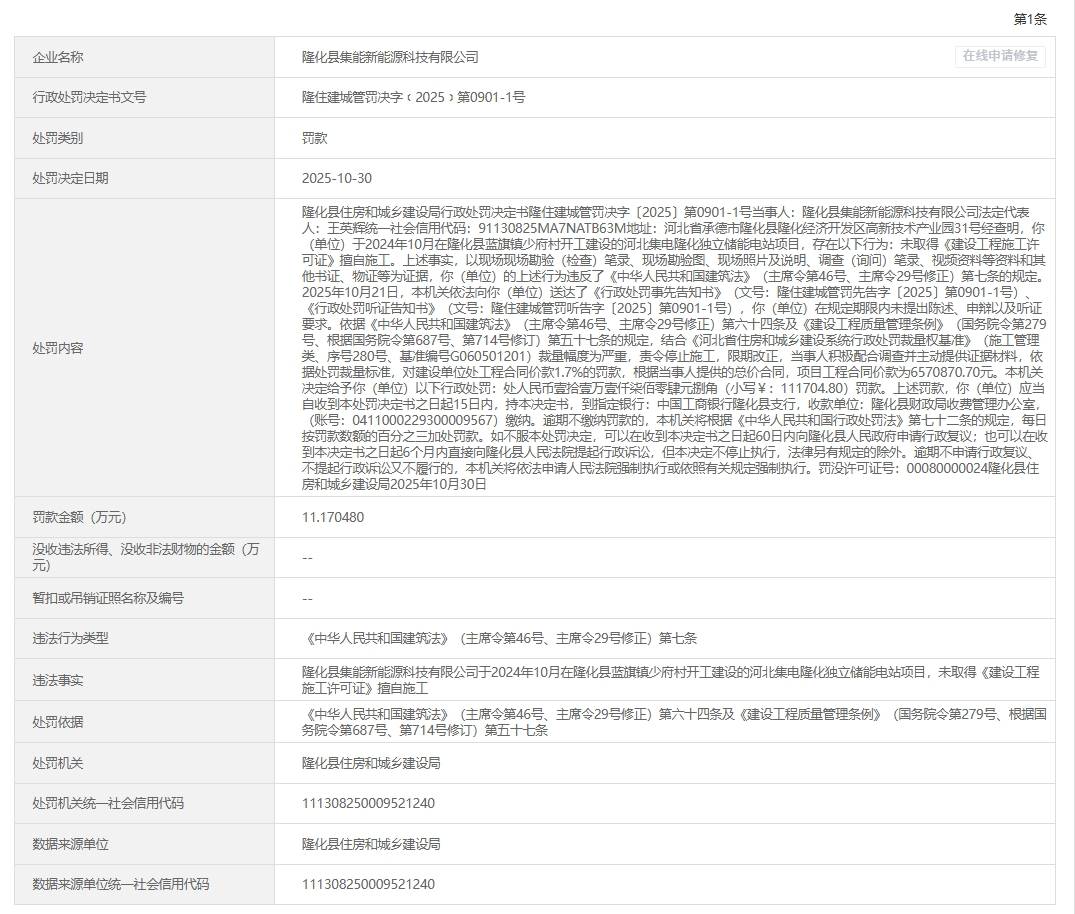The width and height of the screenshot is (1075, 914).
Task: Select the fine amount 11.170480
Action: coord(333,518)
